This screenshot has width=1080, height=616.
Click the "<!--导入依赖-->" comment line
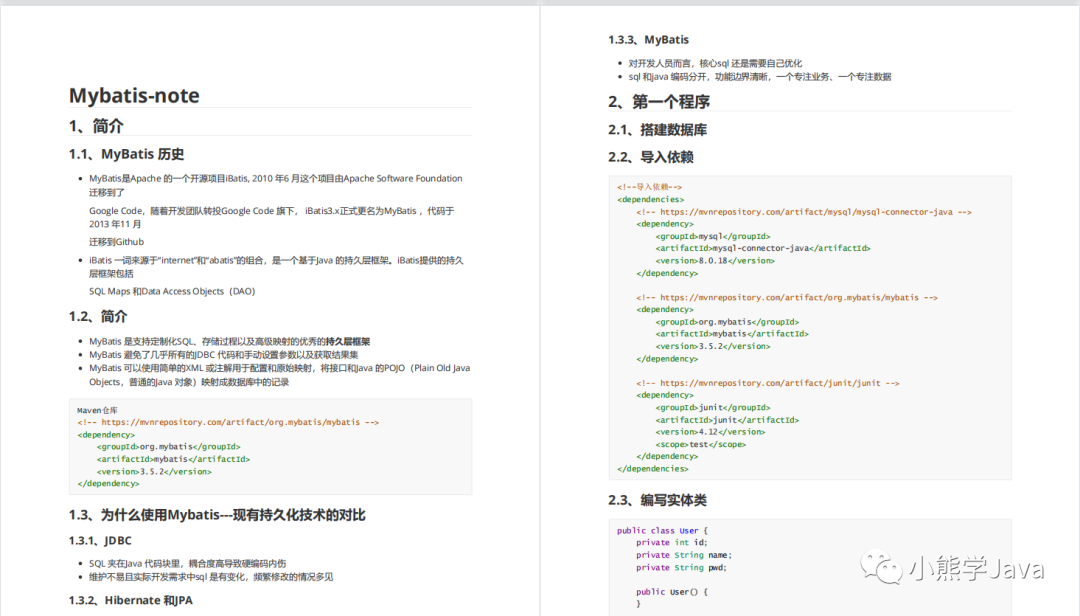click(x=650, y=187)
